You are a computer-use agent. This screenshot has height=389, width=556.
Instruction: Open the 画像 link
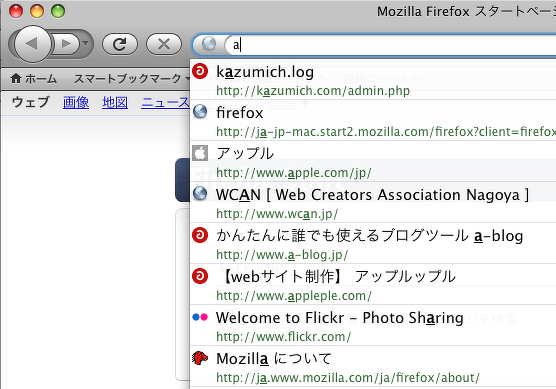(x=76, y=102)
